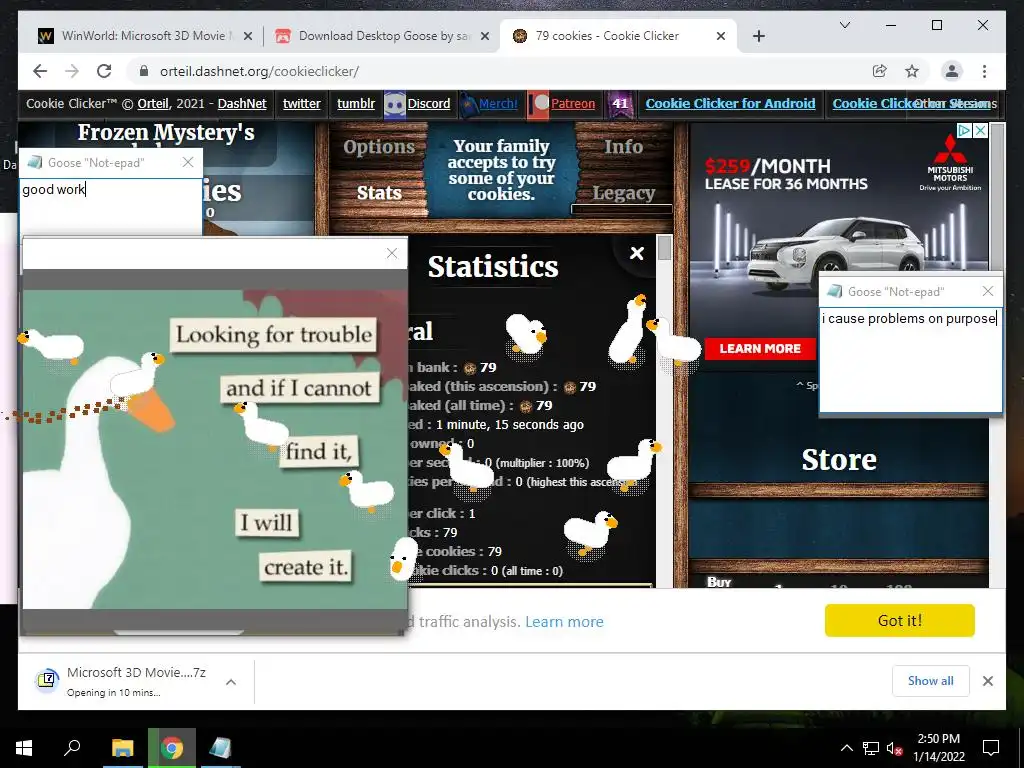Switch to WinWorld Microsoft 3D Movie tab
Screen dimensions: 1024x768
click(x=144, y=36)
